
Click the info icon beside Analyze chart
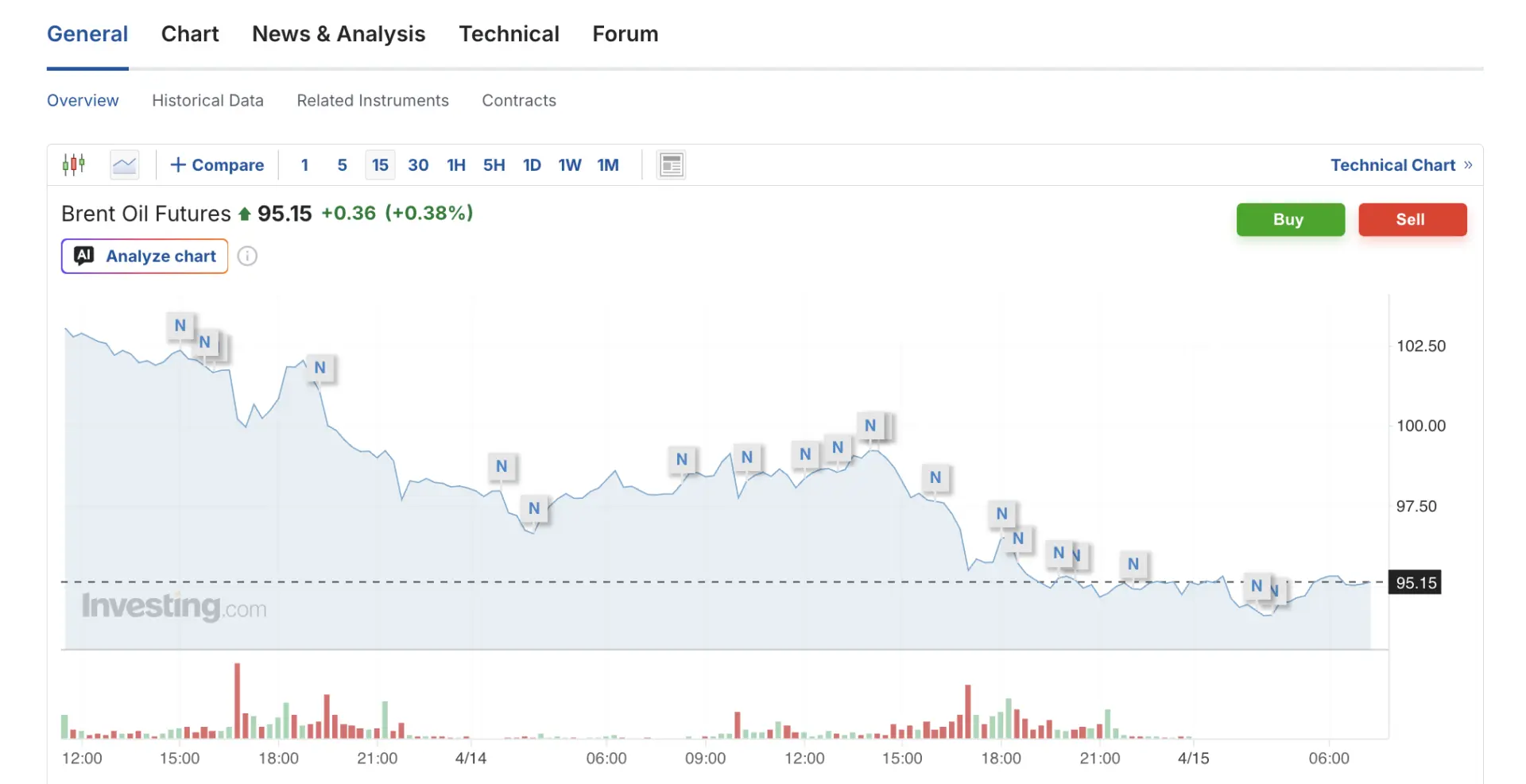247,256
